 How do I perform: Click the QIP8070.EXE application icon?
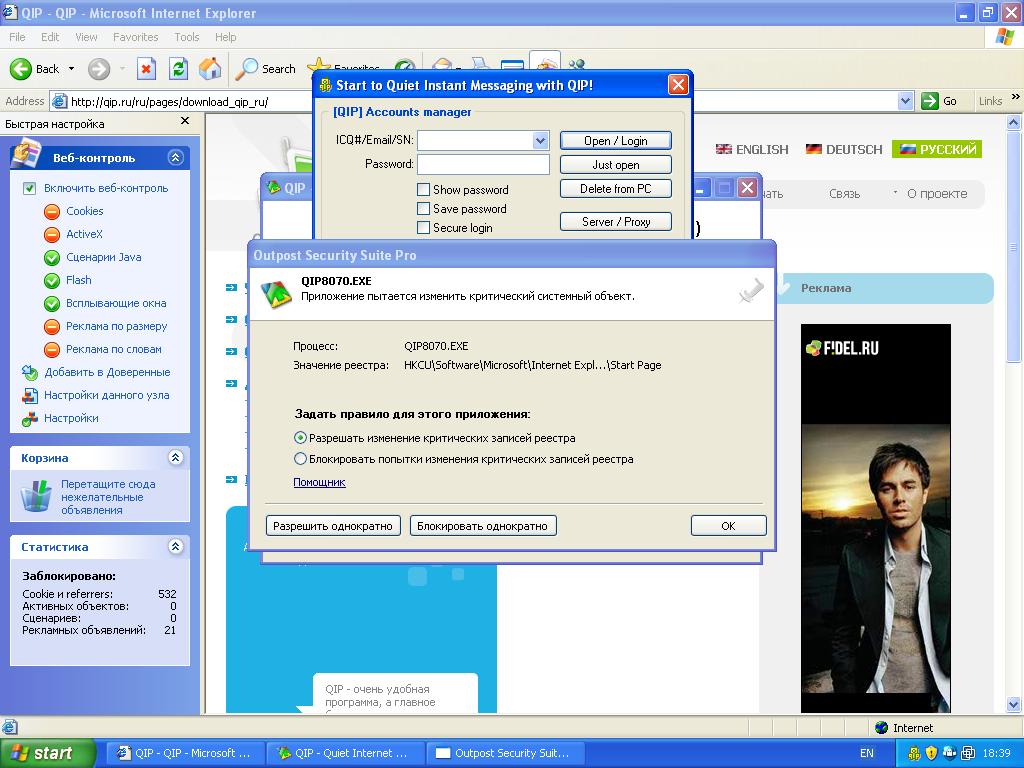coord(276,293)
